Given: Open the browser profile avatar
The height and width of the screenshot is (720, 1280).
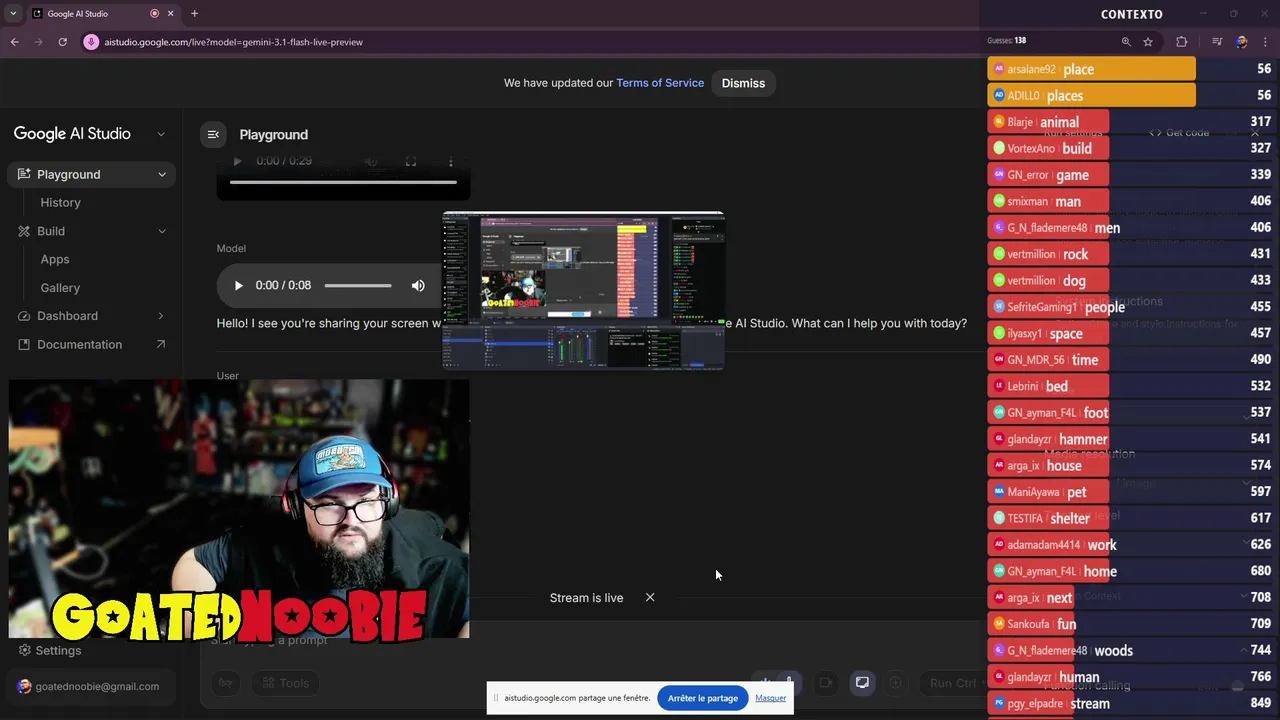Looking at the screenshot, I should coord(1242,42).
